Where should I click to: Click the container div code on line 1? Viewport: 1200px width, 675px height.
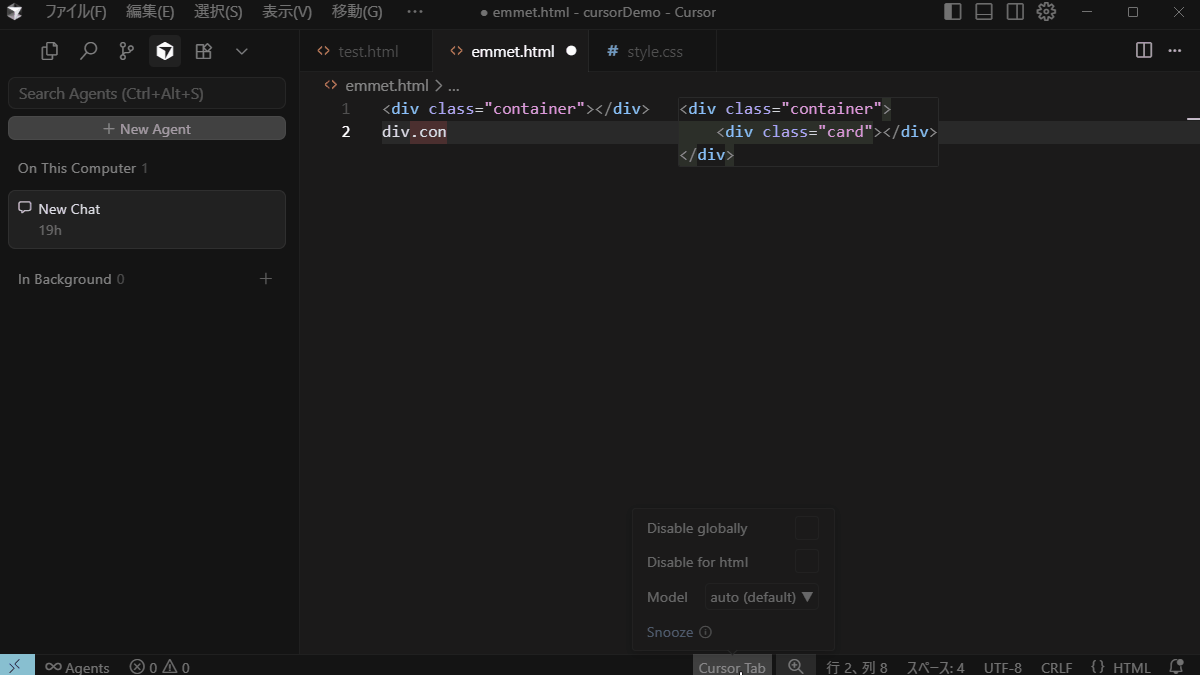(515, 108)
